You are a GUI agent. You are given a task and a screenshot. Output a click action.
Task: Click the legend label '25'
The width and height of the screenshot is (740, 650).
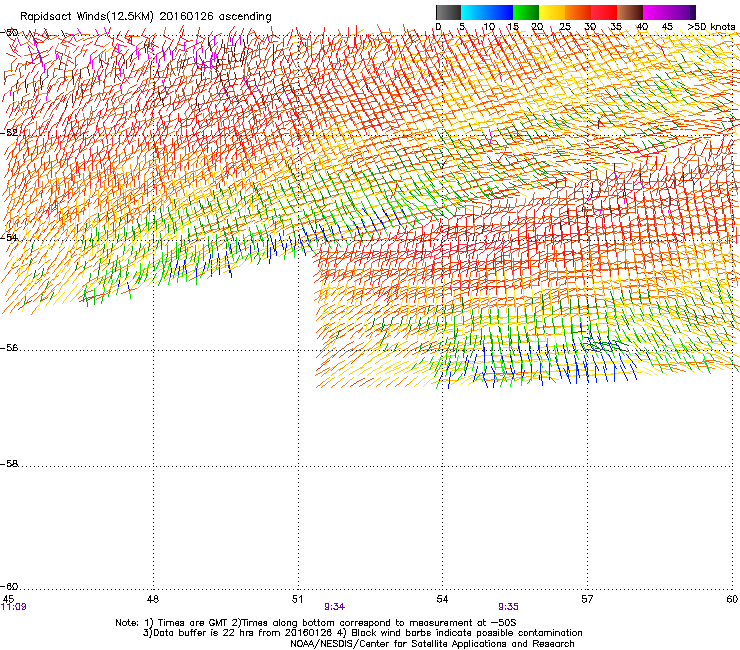click(565, 27)
